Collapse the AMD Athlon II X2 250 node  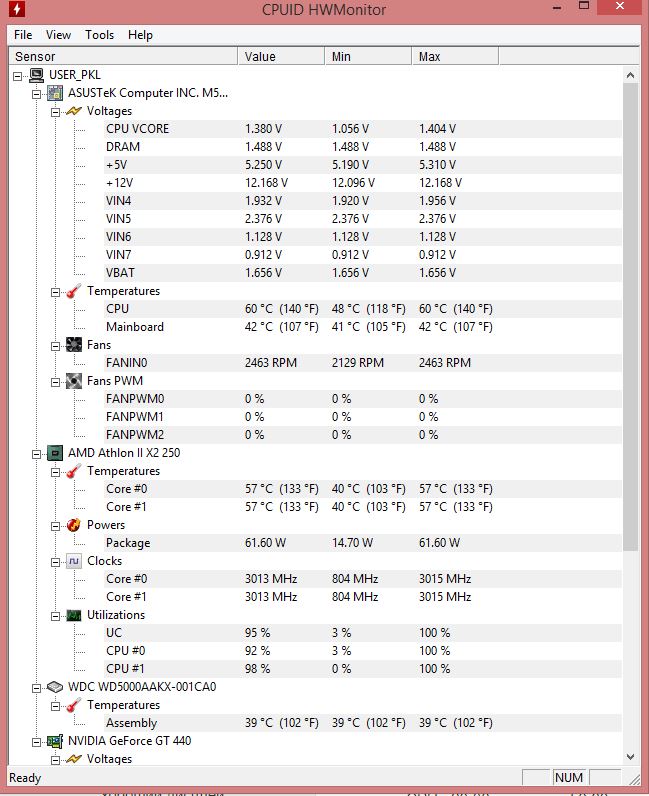tap(36, 454)
